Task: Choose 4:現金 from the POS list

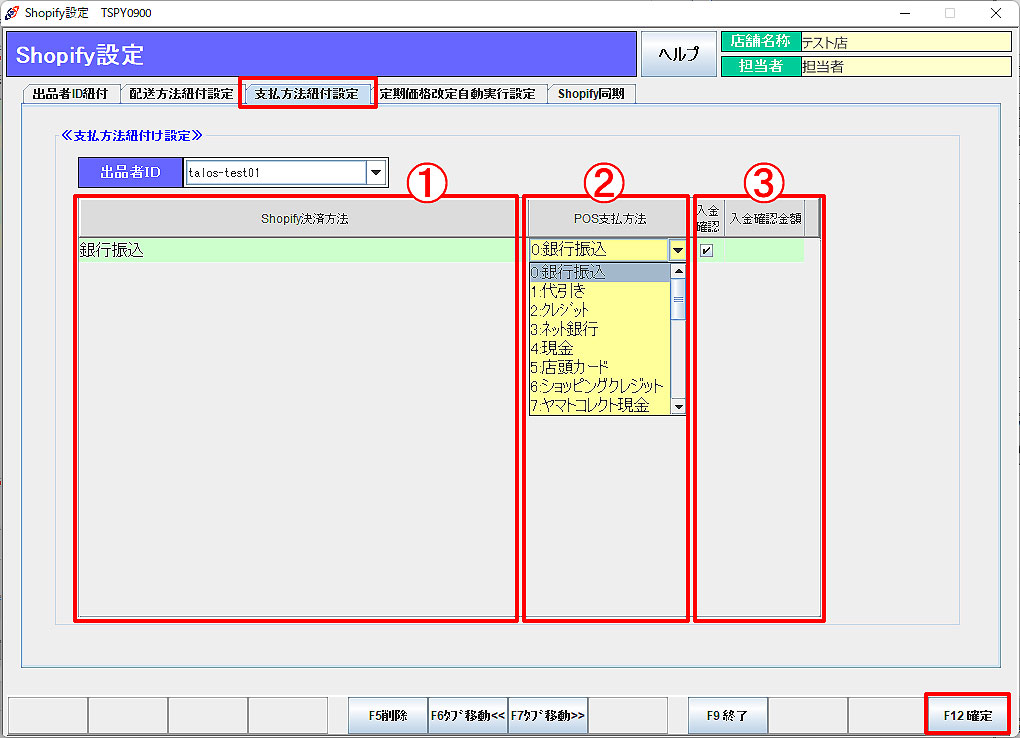Action: (600, 348)
